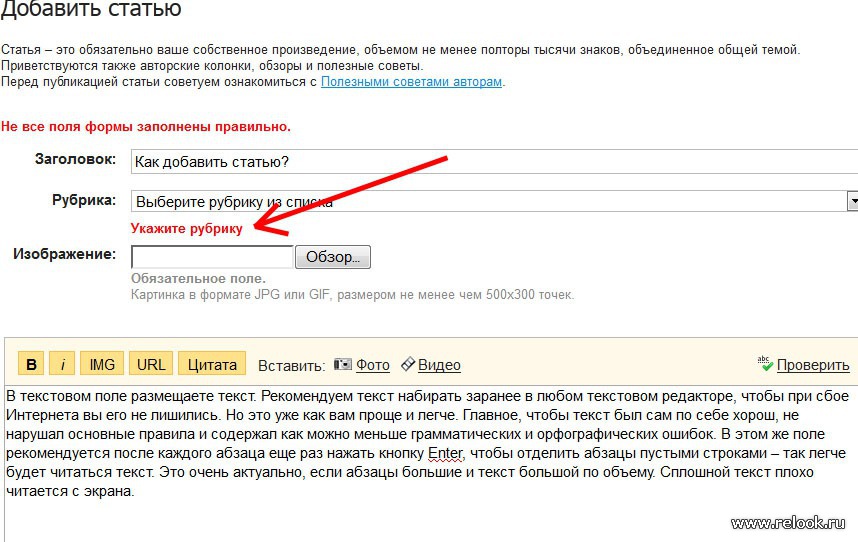Viewport: 858px width, 542px height.
Task: Insert image tag with IMG button
Action: coord(102,364)
